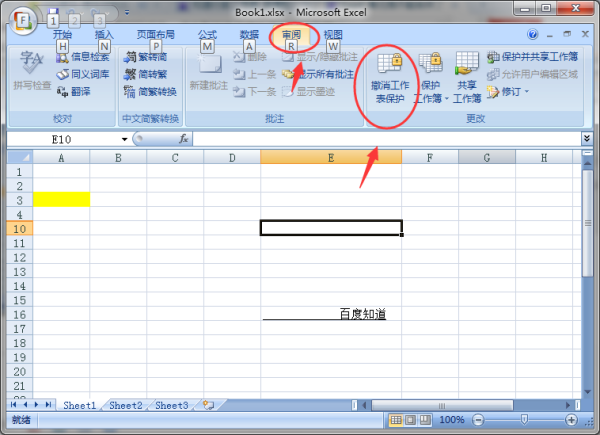Viewport: 600px width, 435px height.
Task: Click the zoom slider handle
Action: (524, 420)
